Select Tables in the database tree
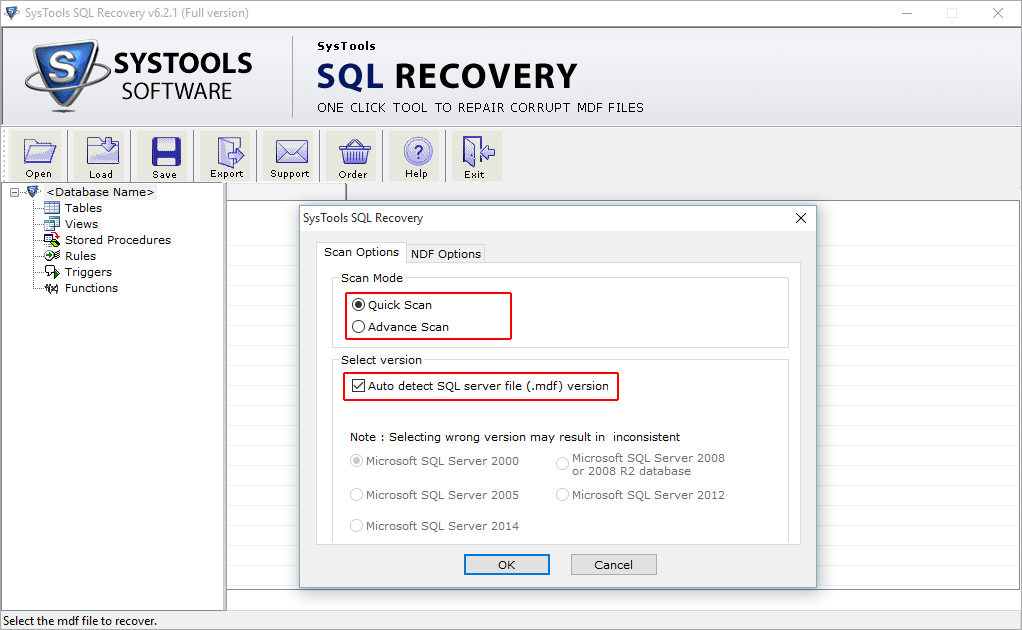 click(x=83, y=208)
